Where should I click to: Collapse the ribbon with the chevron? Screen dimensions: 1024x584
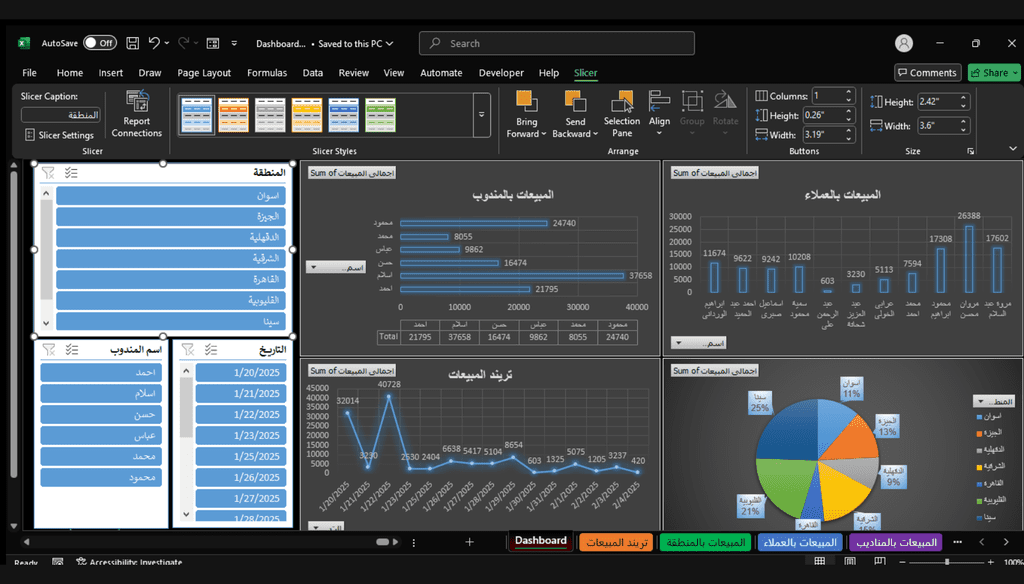click(1012, 149)
